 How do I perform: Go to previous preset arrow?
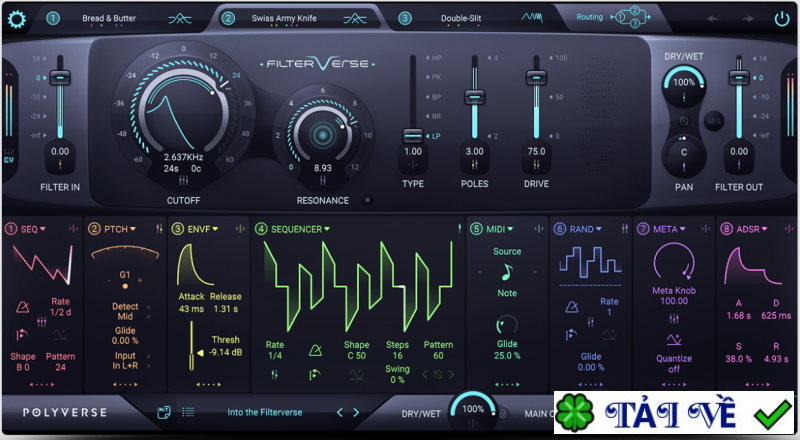tap(340, 412)
